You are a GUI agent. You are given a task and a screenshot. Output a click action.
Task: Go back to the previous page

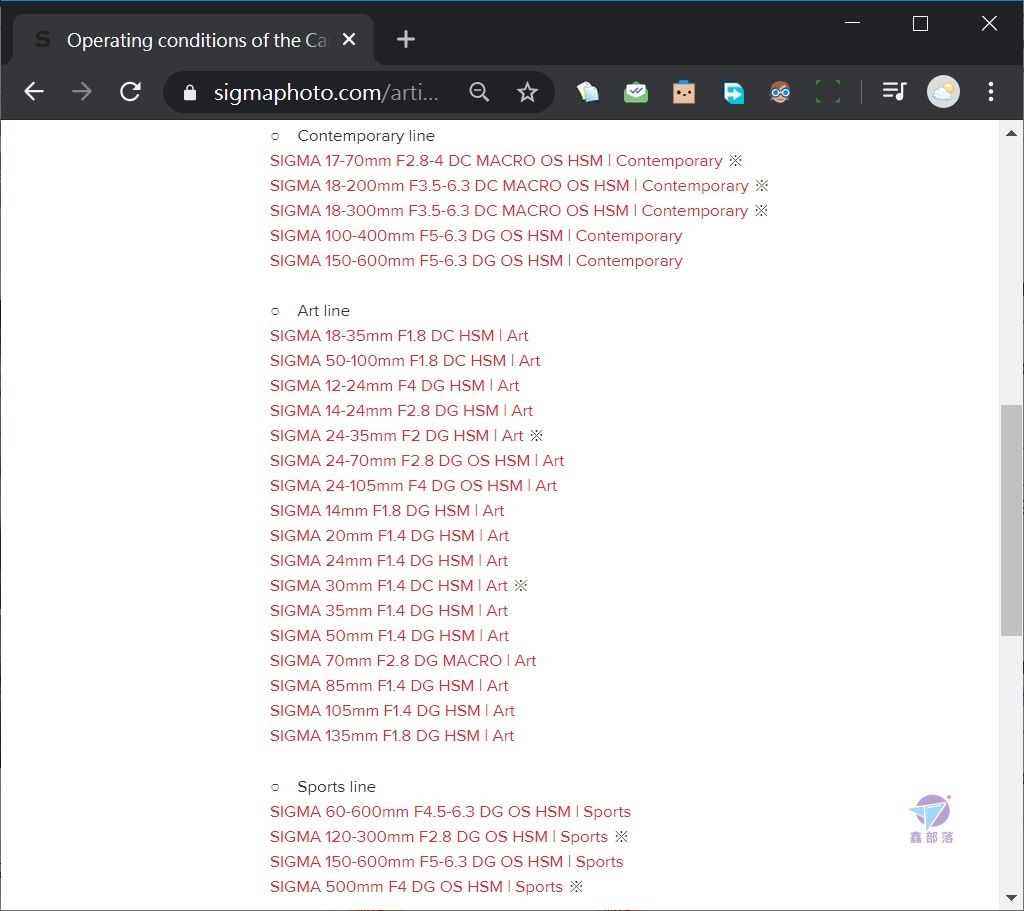click(x=34, y=92)
